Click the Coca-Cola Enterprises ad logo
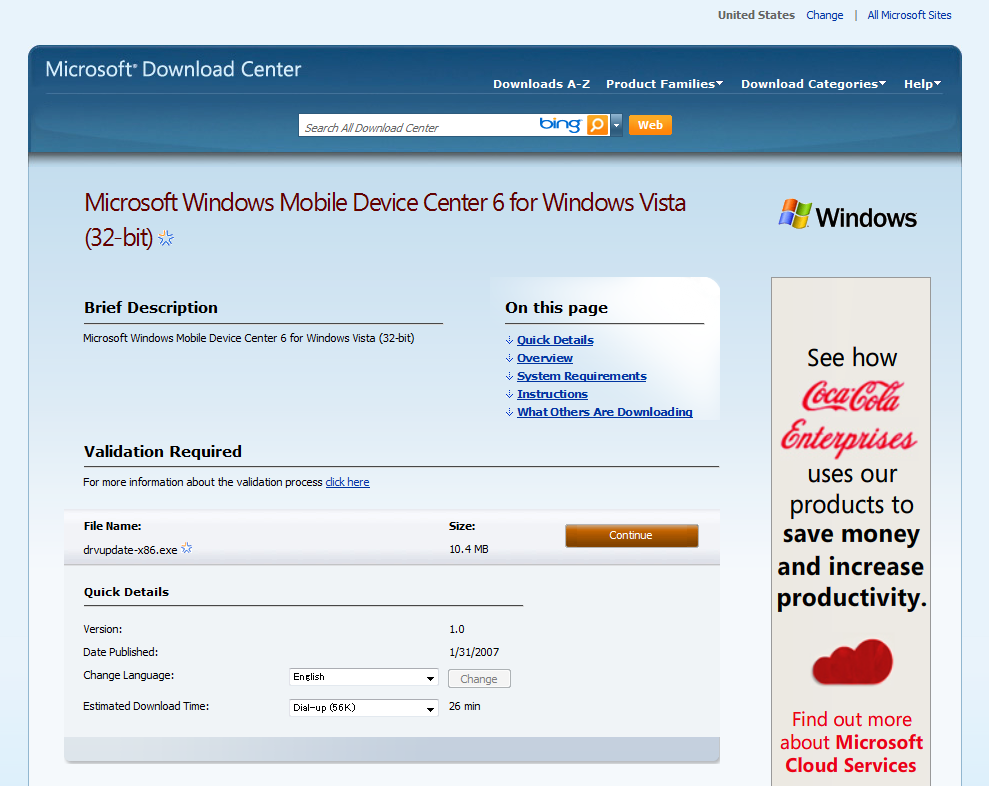Viewport: 989px width, 786px height. tap(850, 418)
